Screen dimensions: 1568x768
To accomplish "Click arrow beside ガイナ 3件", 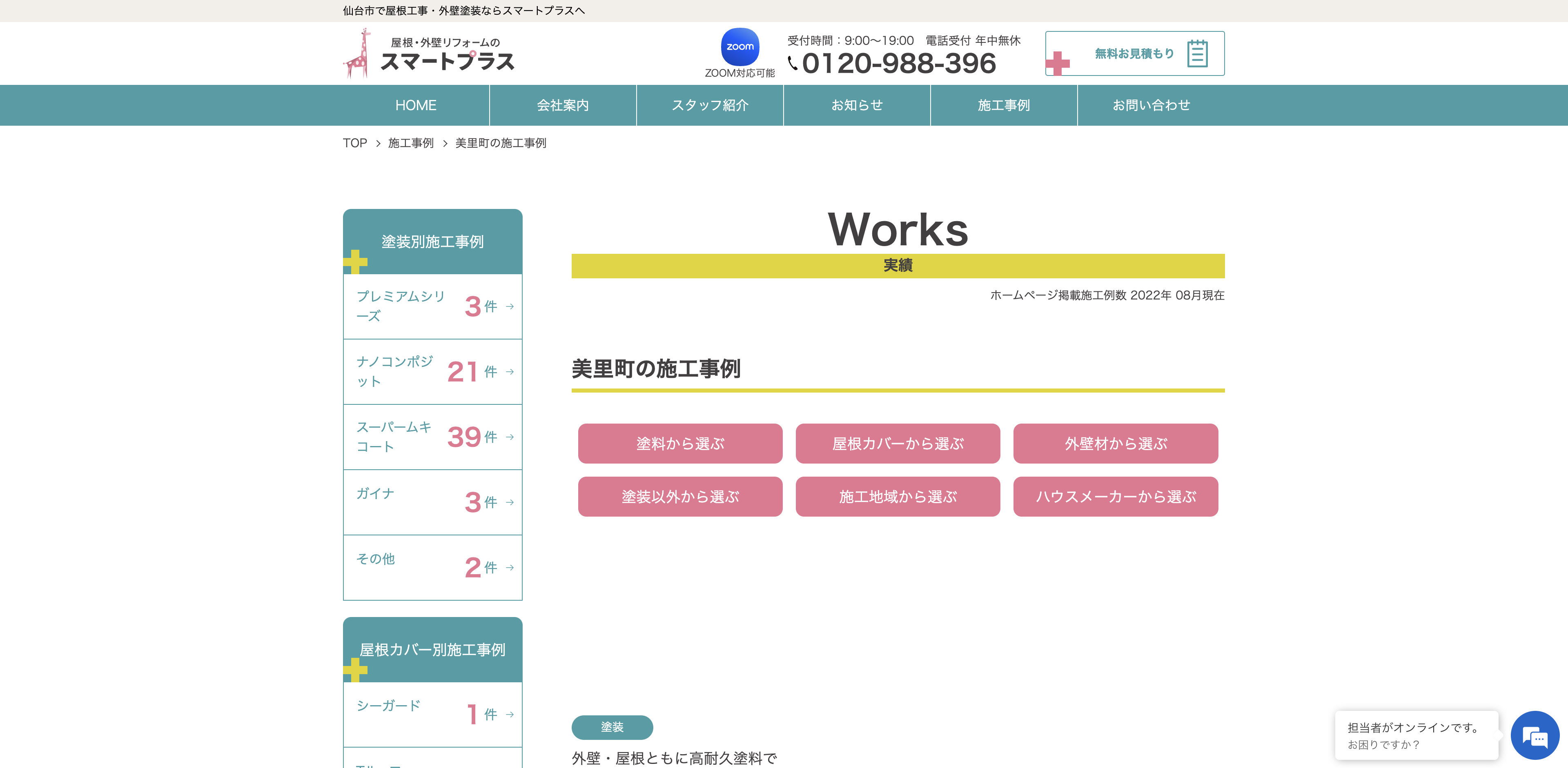I will click(x=510, y=502).
